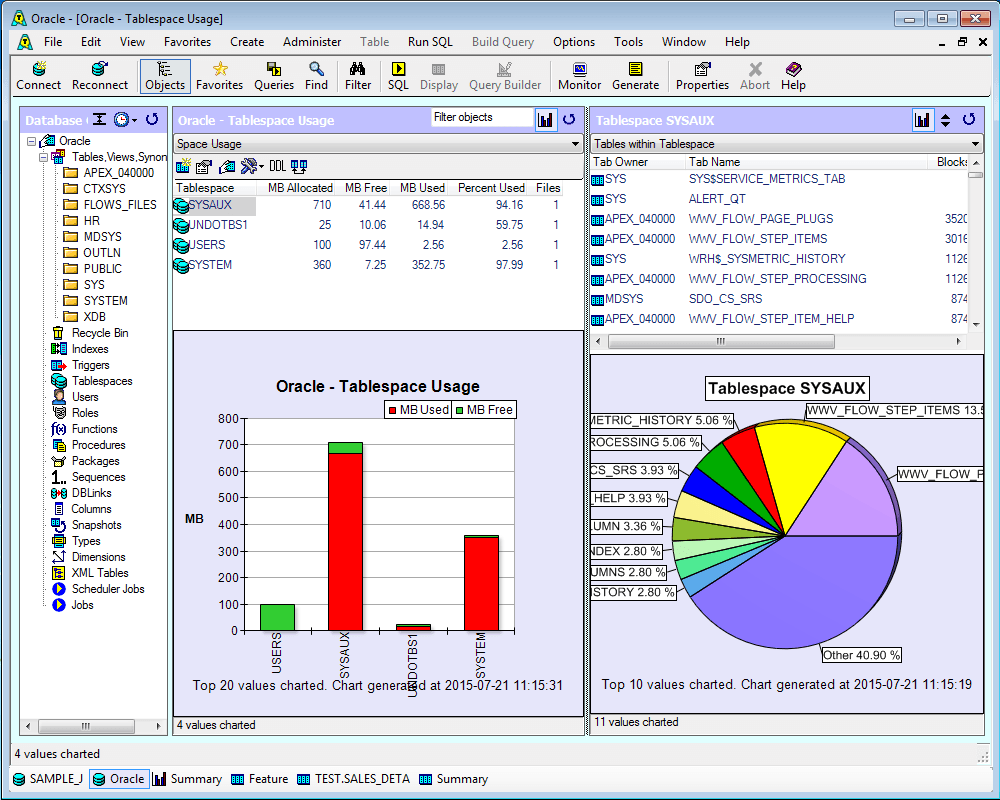Click the Query Builder toolbar icon
The image size is (1000, 800).
(504, 76)
